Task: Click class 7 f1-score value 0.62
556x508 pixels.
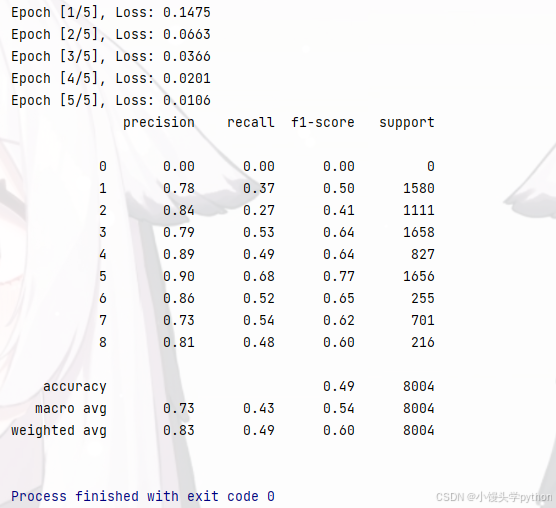Action: (x=339, y=320)
